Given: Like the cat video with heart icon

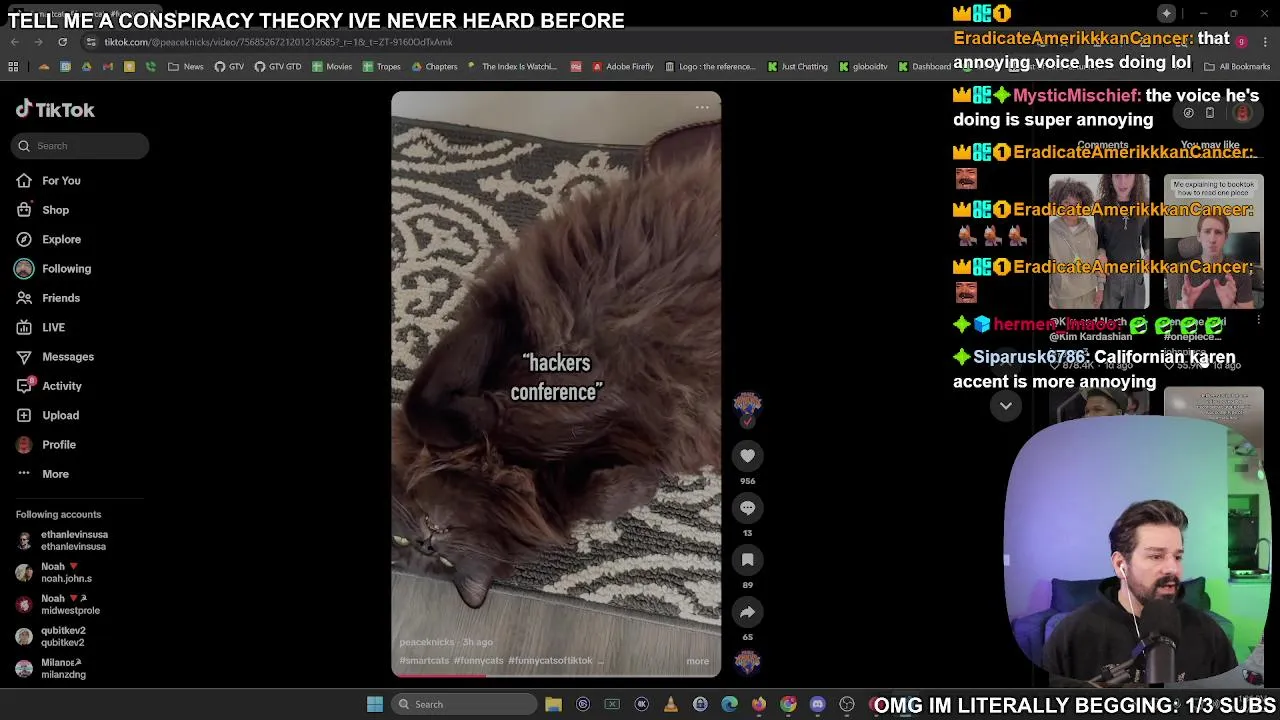Looking at the screenshot, I should tap(747, 456).
